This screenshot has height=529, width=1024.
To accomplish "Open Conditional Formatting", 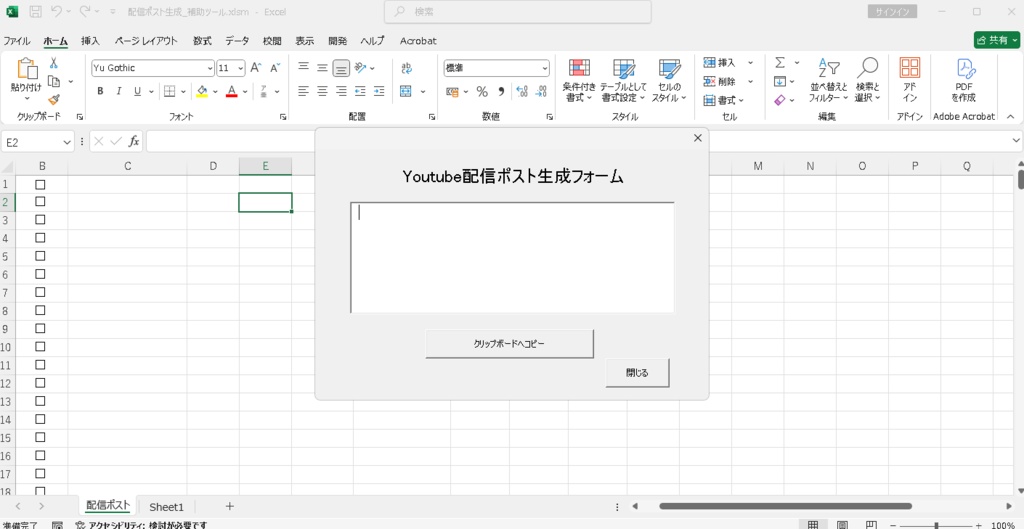I will pyautogui.click(x=579, y=80).
